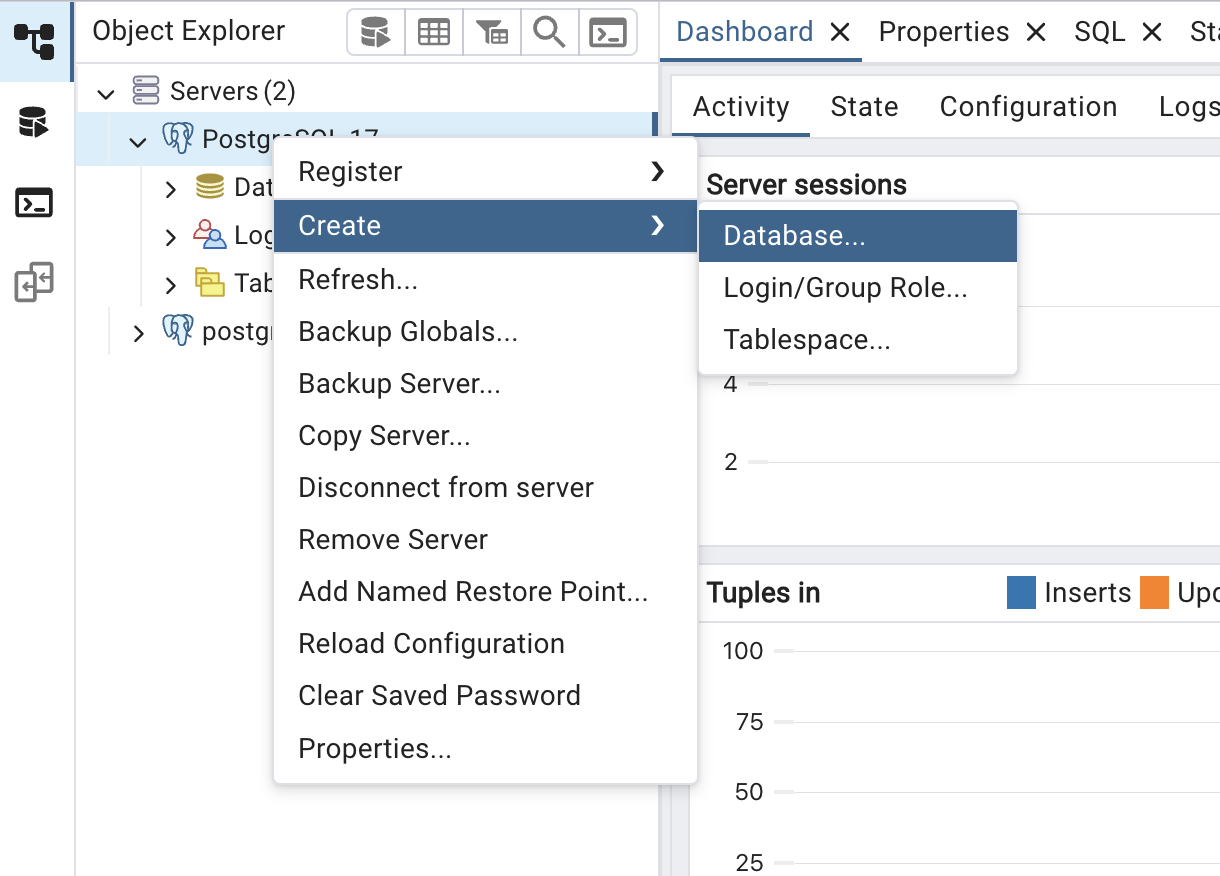Screen dimensions: 1220x876
Task: Open the PSQL workspace icon in sidebar
Action: [x=34, y=204]
